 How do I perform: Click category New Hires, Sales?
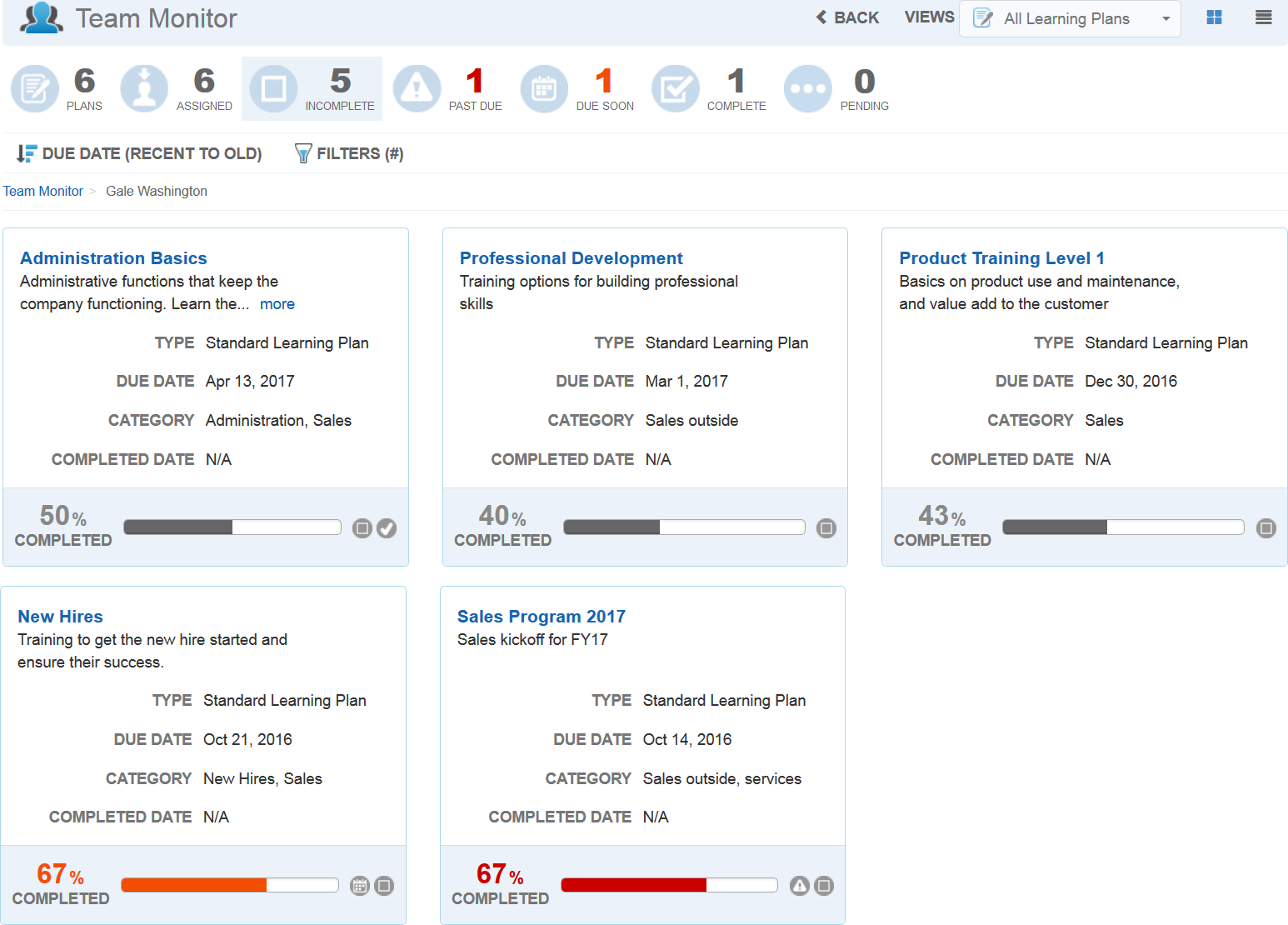(x=262, y=779)
